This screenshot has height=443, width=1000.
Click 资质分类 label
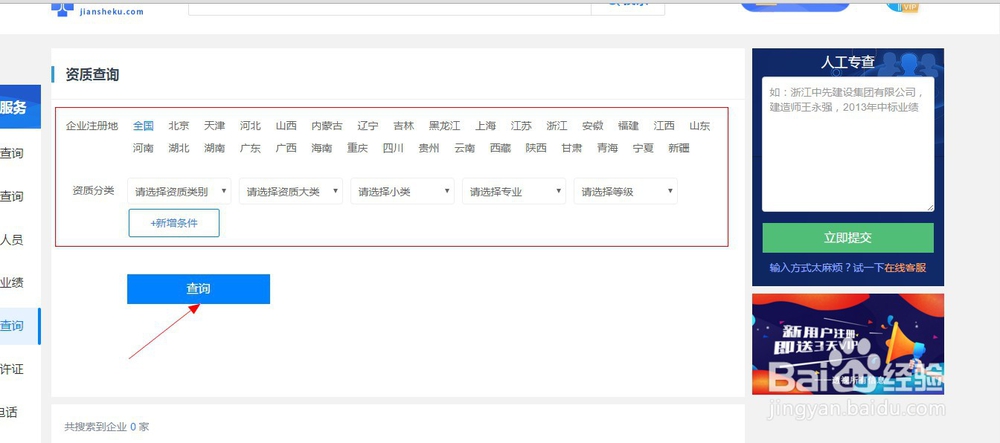[x=93, y=191]
